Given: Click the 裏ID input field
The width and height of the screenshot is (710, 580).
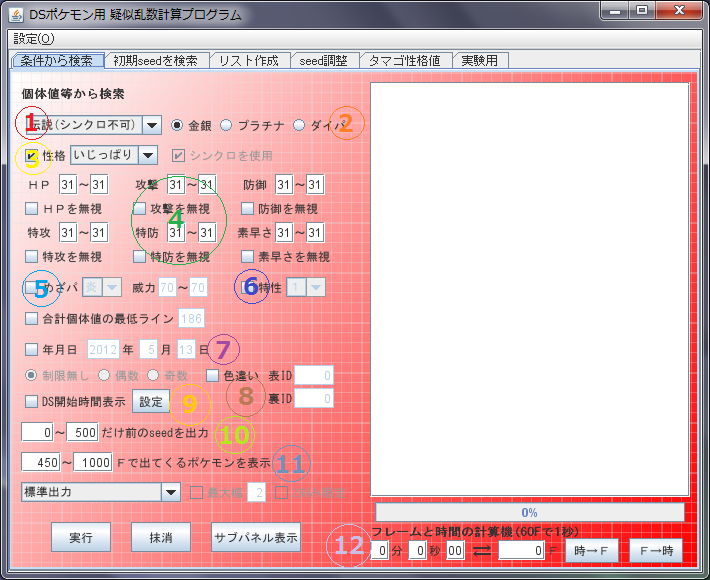Looking at the screenshot, I should click(x=314, y=398).
